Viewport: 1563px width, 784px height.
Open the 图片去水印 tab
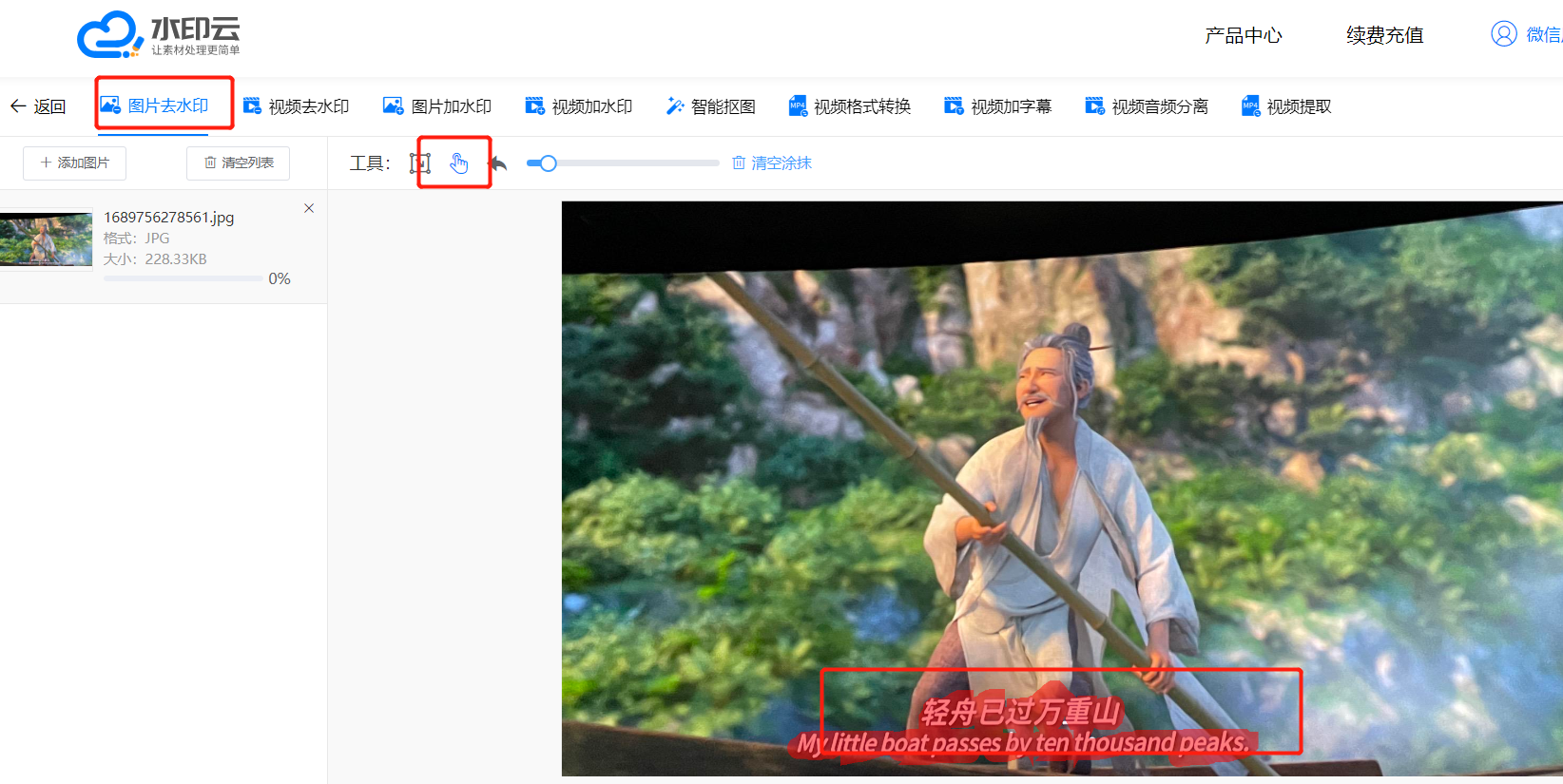click(155, 105)
